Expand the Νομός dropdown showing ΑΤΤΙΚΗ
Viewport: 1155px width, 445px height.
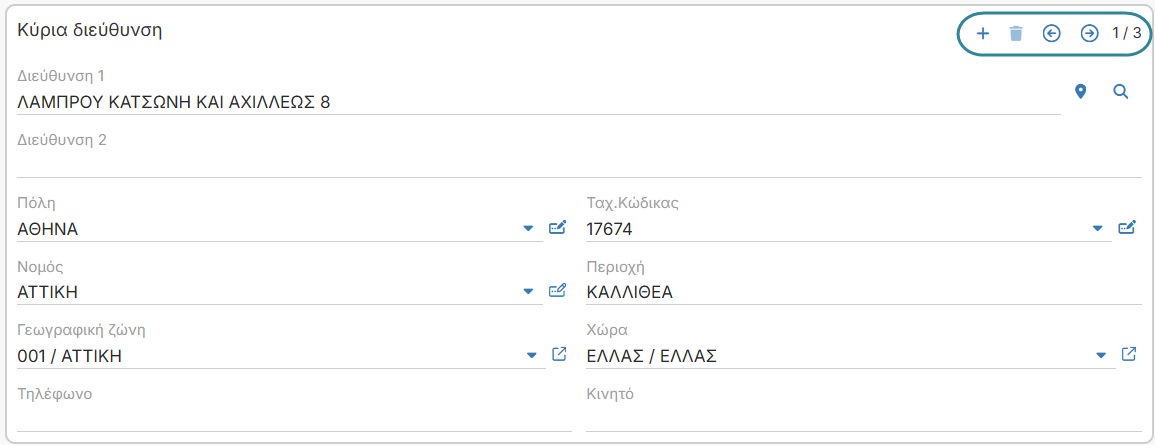click(x=528, y=292)
